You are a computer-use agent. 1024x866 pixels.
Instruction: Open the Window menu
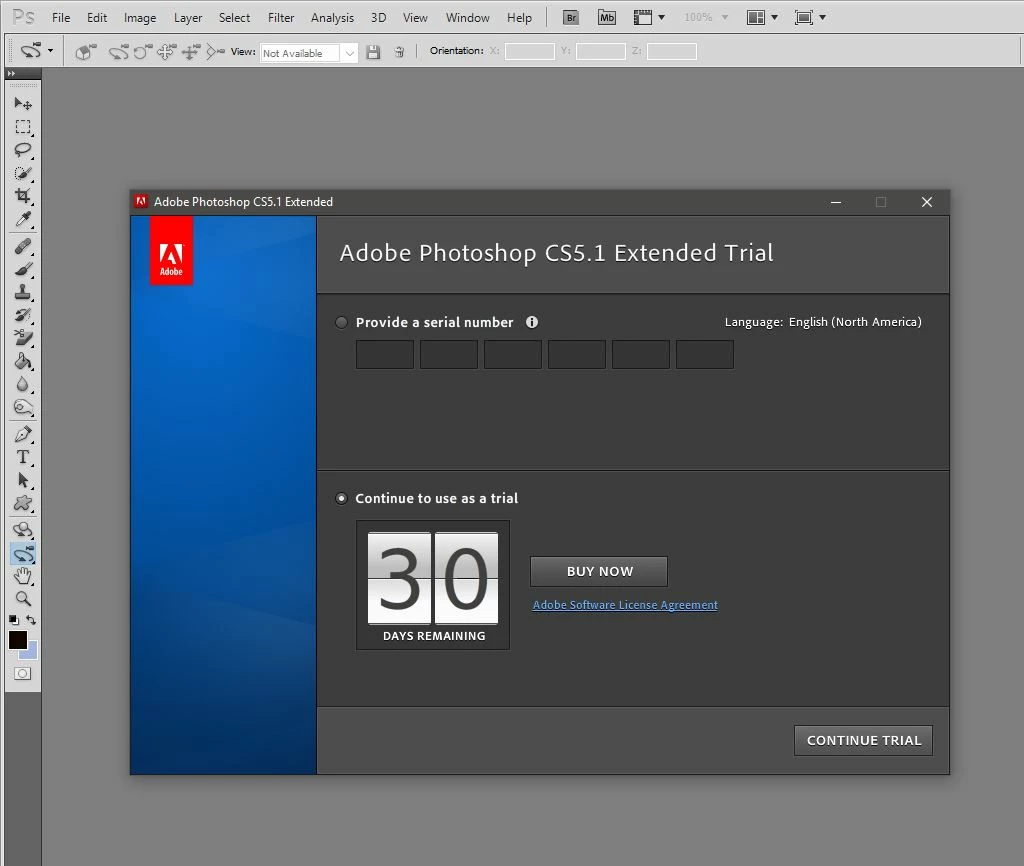click(x=468, y=18)
